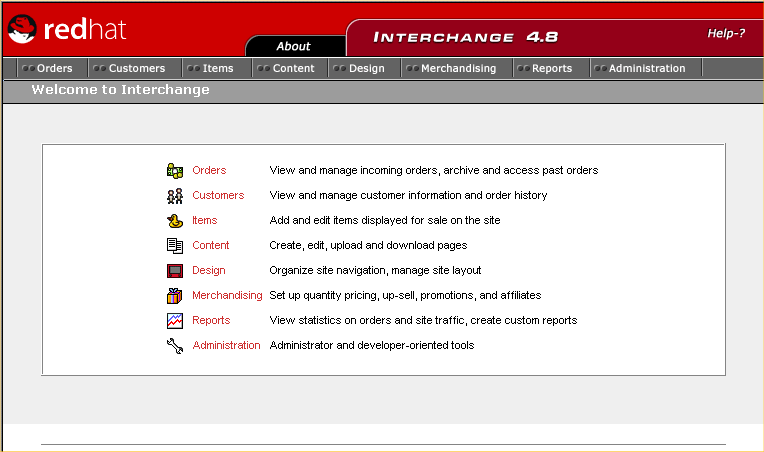The height and width of the screenshot is (452, 764).
Task: Click 'Administrator and developer-oriented tools' description
Action: (x=372, y=345)
